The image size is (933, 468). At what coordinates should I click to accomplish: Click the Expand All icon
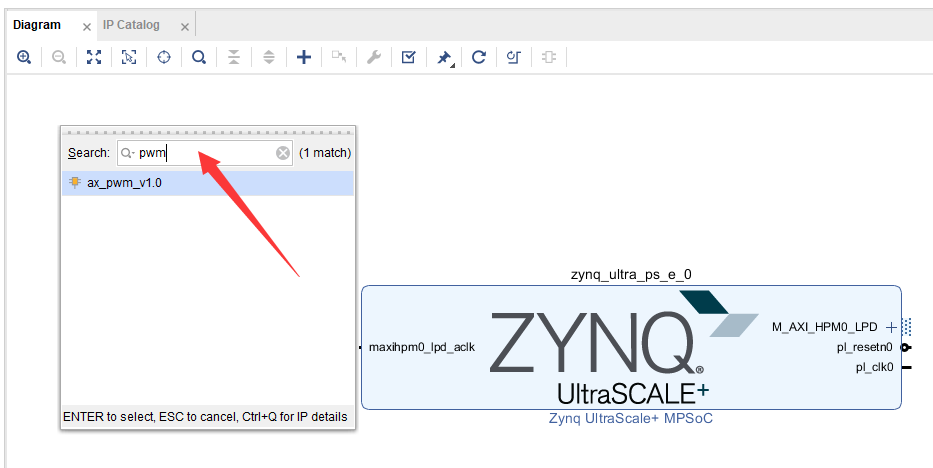(269, 57)
